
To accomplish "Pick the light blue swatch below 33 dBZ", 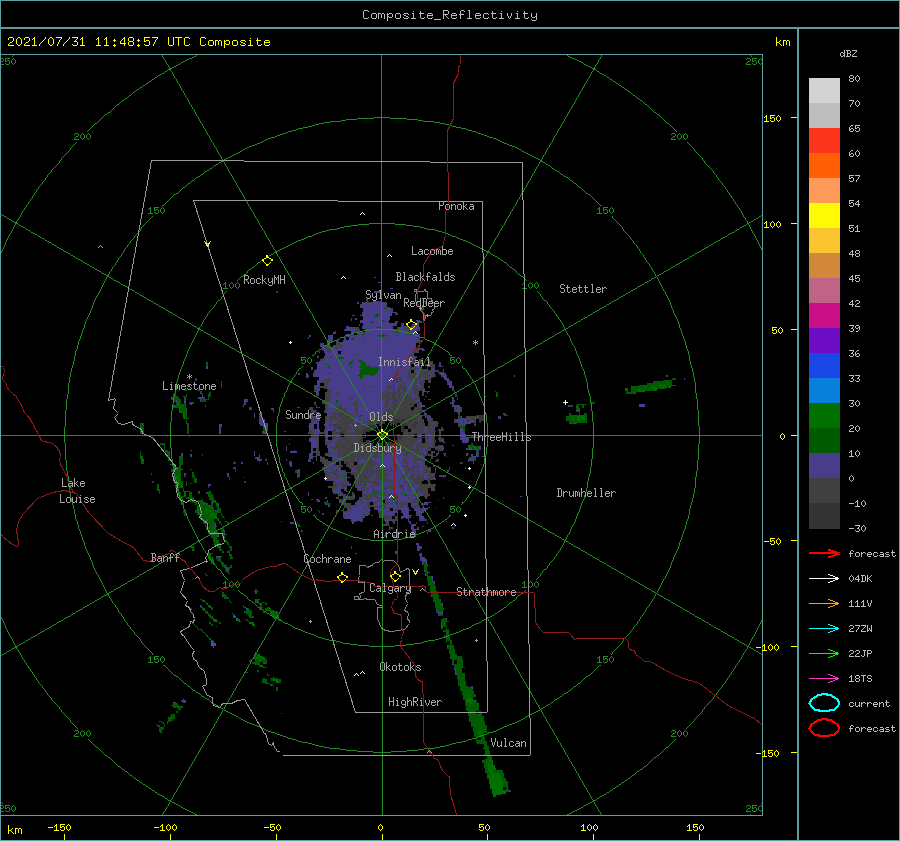I will (x=824, y=390).
